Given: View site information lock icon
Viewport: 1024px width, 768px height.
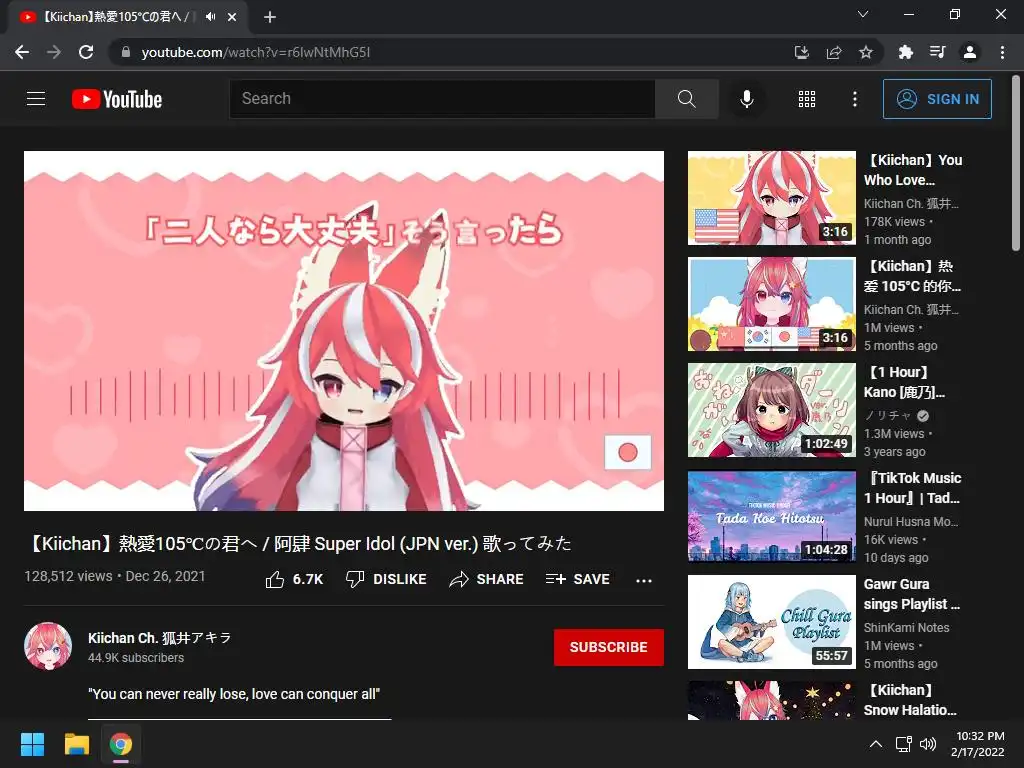Looking at the screenshot, I should (x=126, y=52).
